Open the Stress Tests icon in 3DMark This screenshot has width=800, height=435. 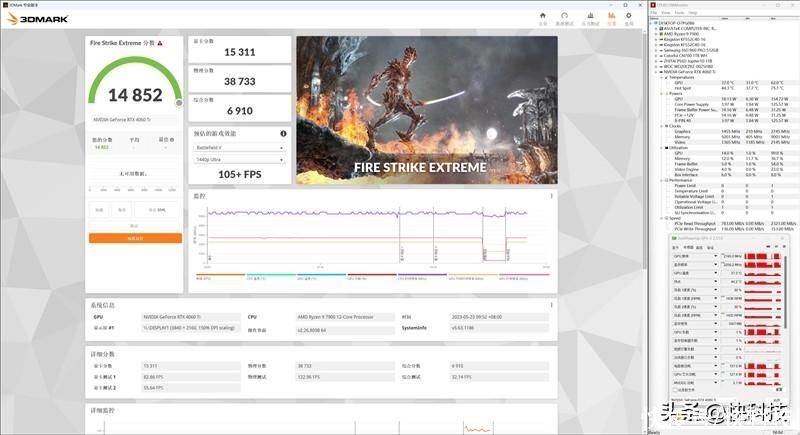point(590,16)
